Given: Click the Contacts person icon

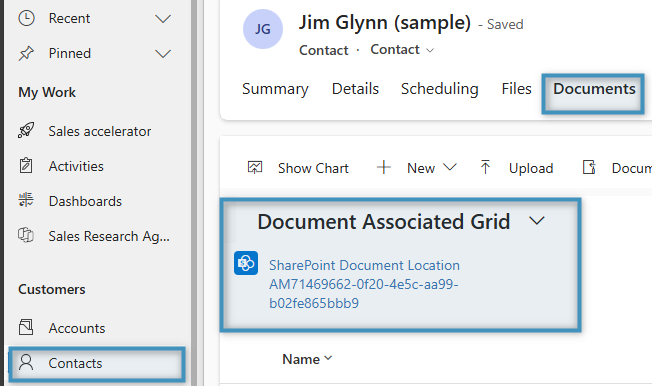Looking at the screenshot, I should click(x=26, y=362).
